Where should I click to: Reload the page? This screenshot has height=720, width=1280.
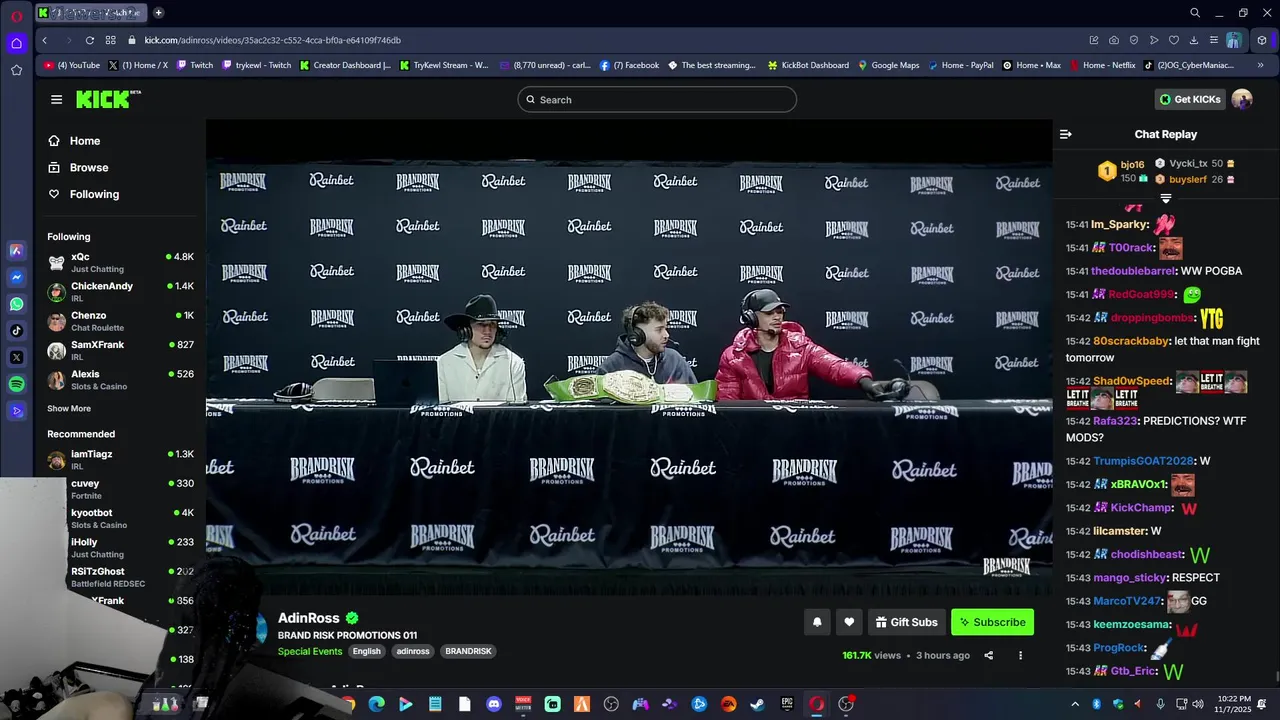89,40
